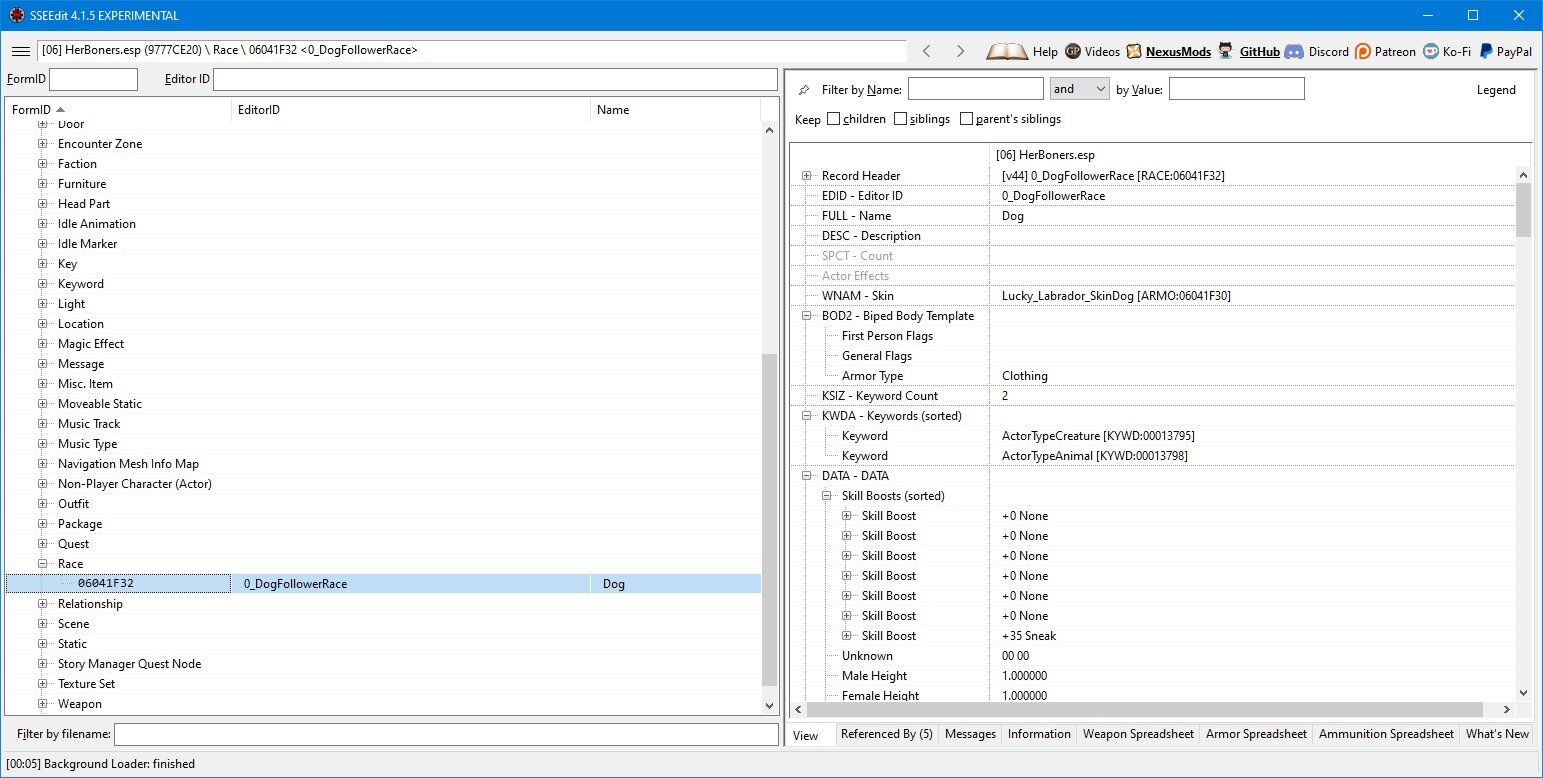Viewport: 1543px width, 778px height.
Task: Expand the +35 Sneak Skill Boost
Action: 847,636
